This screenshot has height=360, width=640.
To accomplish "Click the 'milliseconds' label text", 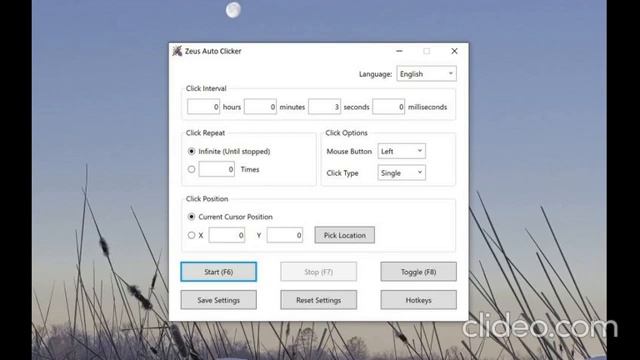I will [427, 107].
